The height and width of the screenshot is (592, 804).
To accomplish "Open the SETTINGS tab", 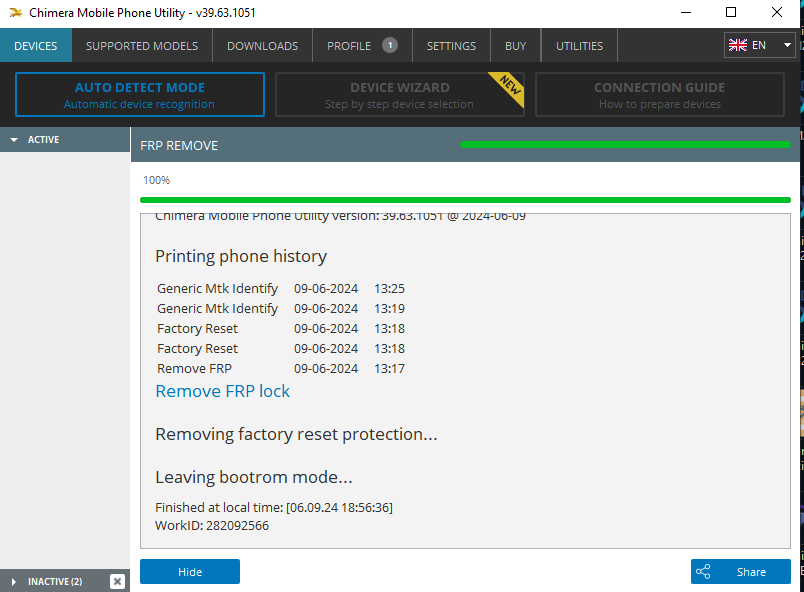I will pos(451,46).
